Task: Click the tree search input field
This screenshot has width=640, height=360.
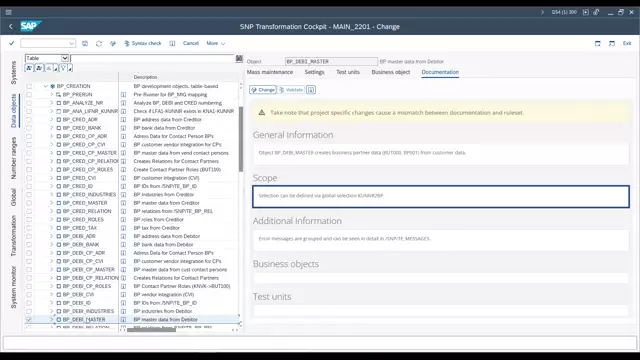Action: point(152,58)
